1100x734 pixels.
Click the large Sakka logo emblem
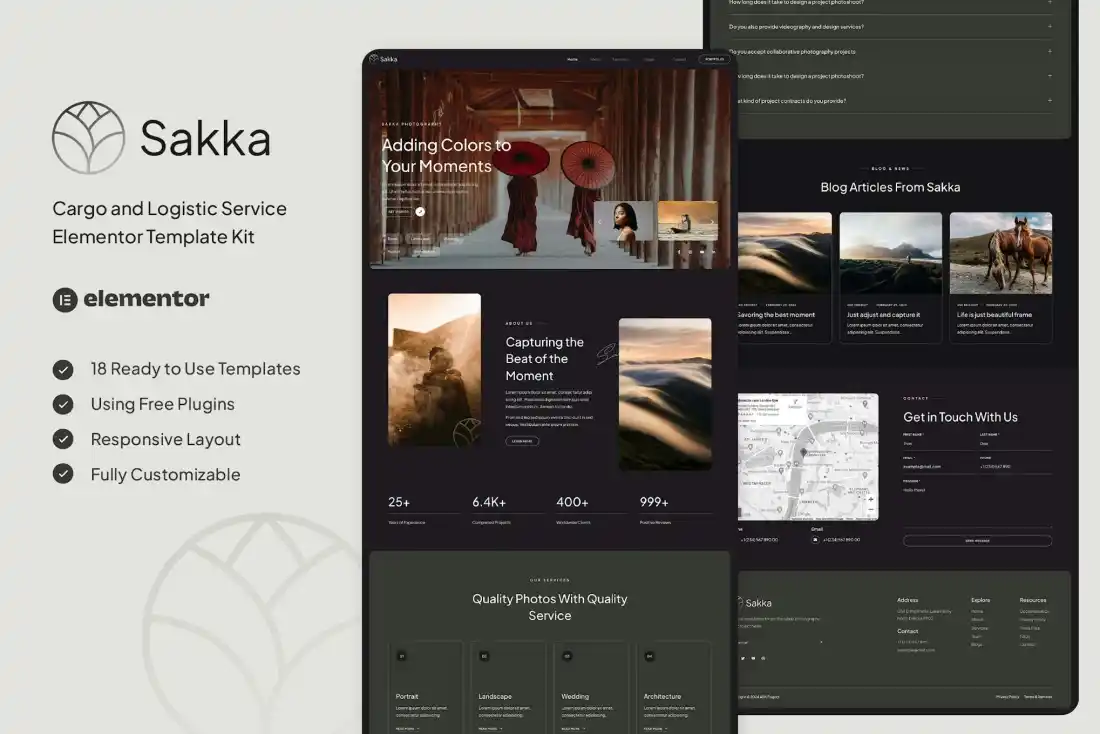tap(88, 138)
